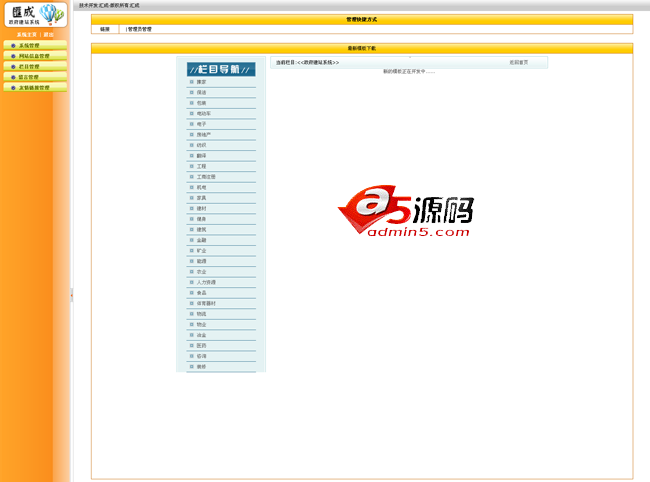Select the 机电 category

[x=201, y=187]
